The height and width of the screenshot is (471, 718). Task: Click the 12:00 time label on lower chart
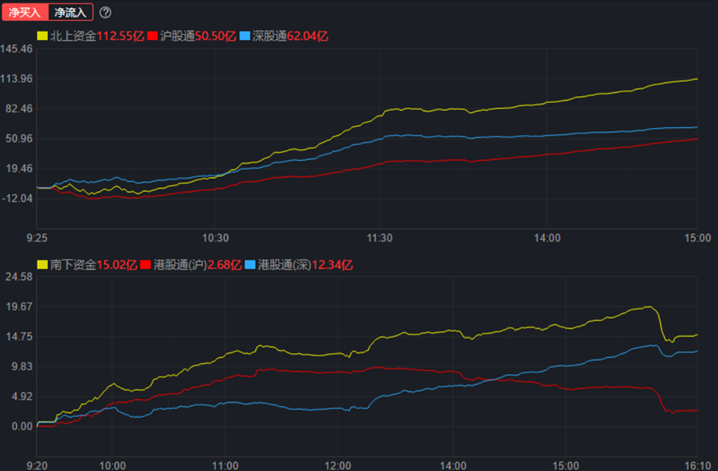click(337, 465)
